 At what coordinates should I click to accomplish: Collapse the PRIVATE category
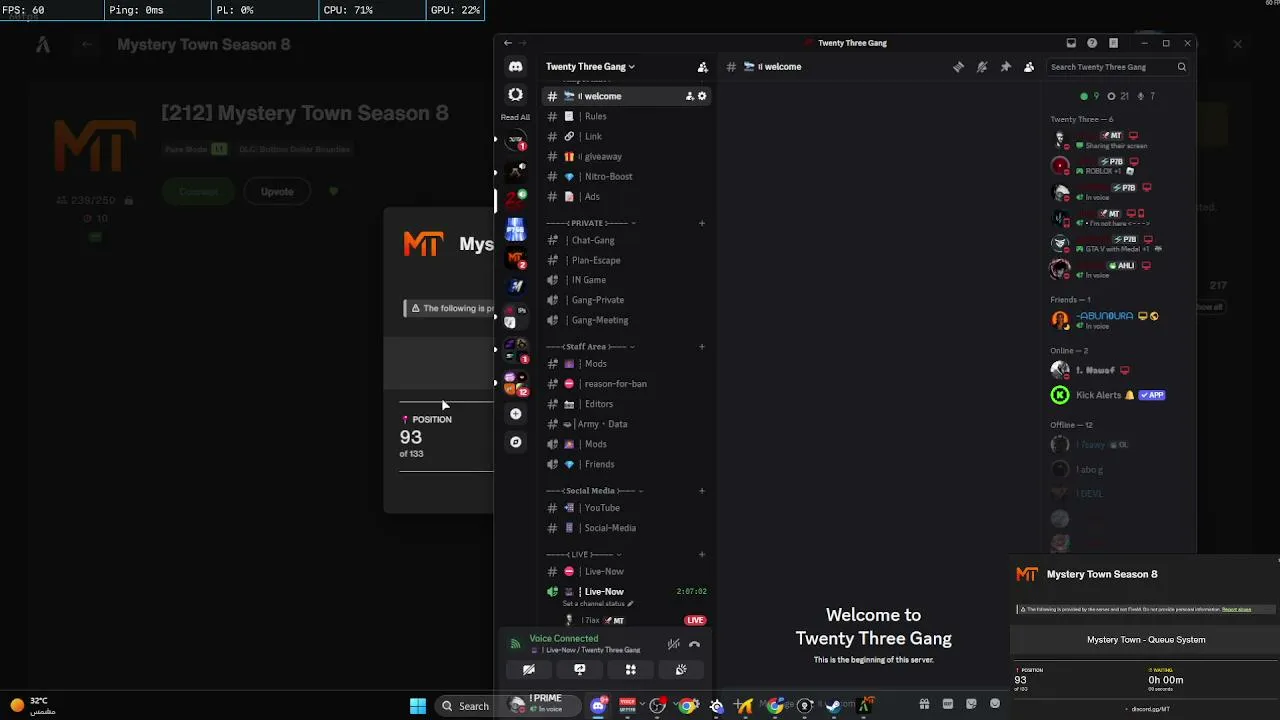(x=590, y=223)
